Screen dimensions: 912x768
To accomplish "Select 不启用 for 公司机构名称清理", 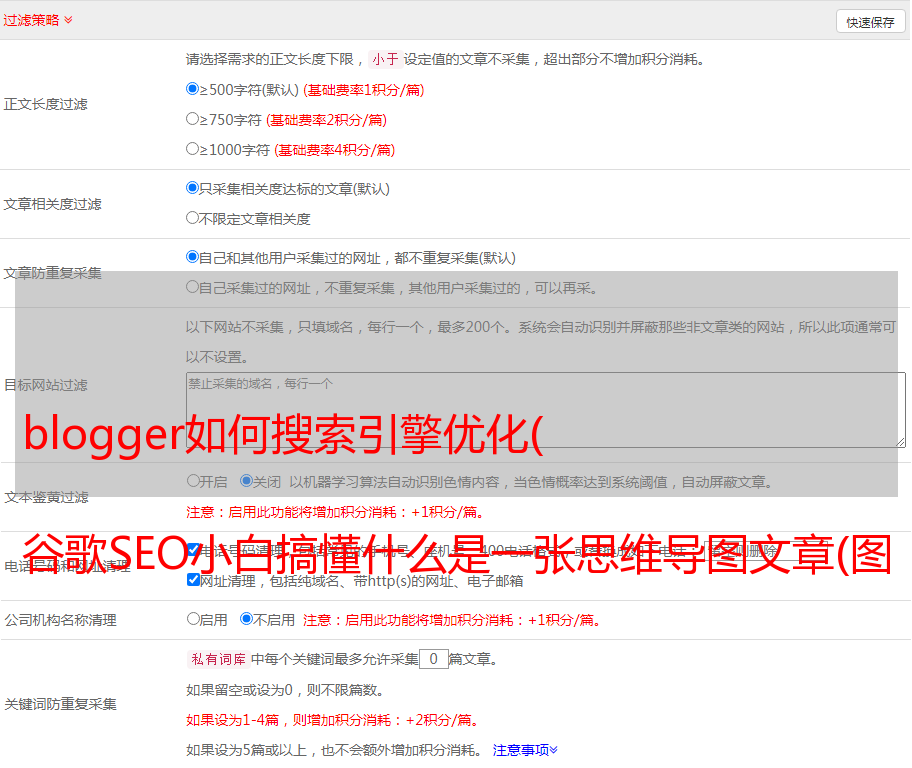I will pos(247,619).
